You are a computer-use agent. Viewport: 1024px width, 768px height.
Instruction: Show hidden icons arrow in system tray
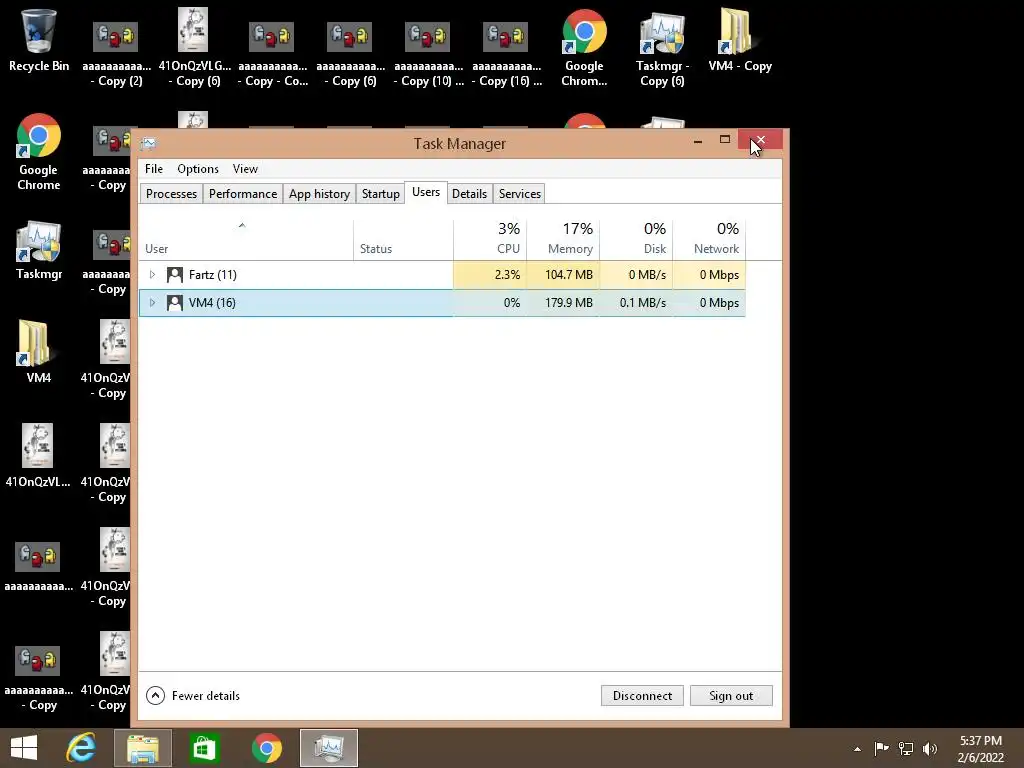tap(857, 749)
